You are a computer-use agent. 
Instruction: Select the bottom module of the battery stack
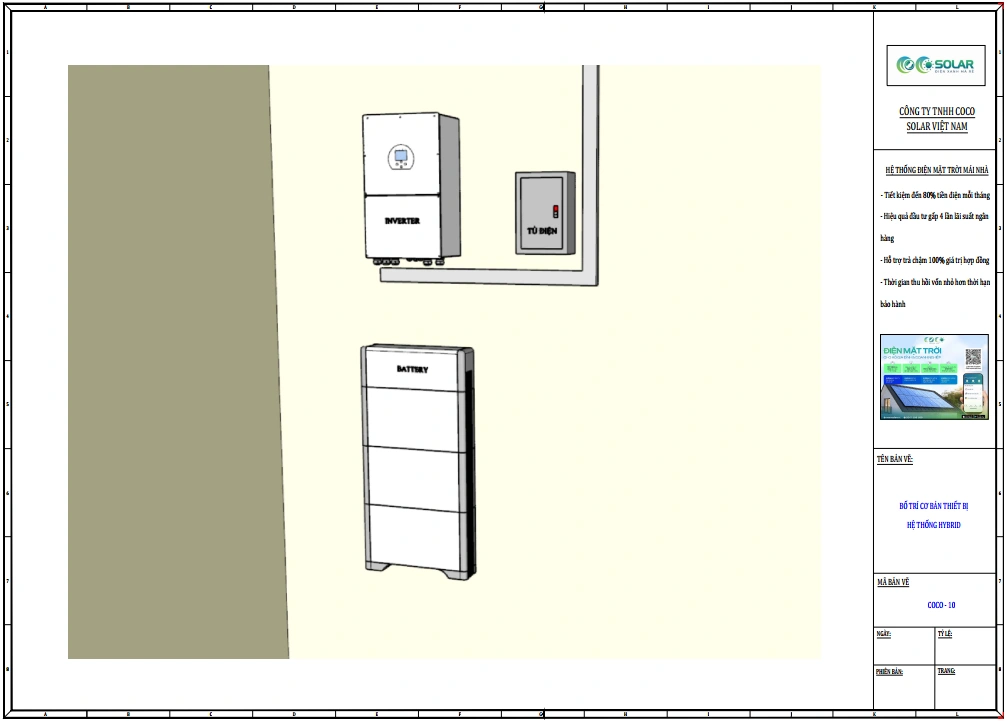(414, 530)
